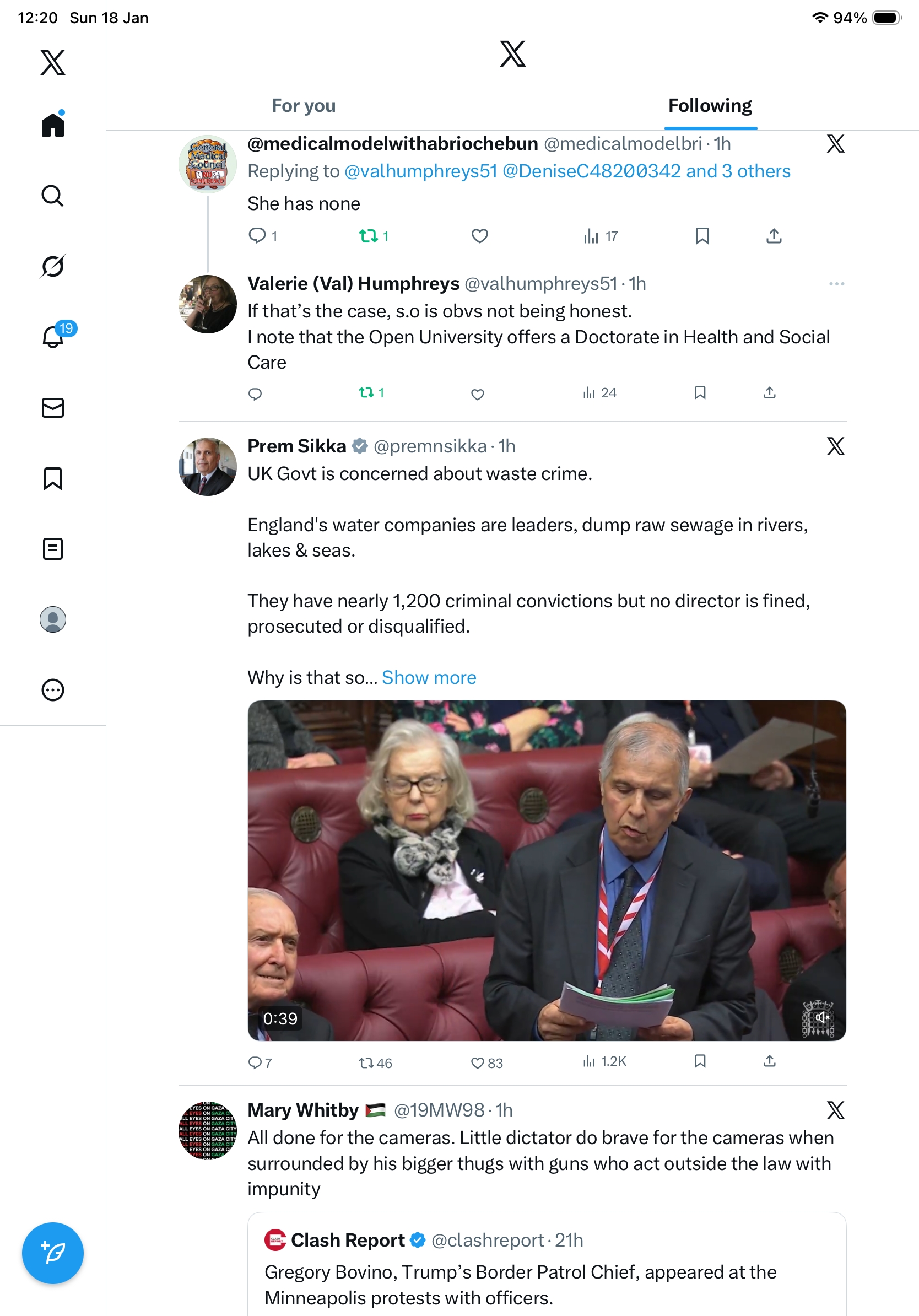Viewport: 919px width, 1316px height.
Task: Expand Prem Sikka post with Show more
Action: click(x=429, y=677)
